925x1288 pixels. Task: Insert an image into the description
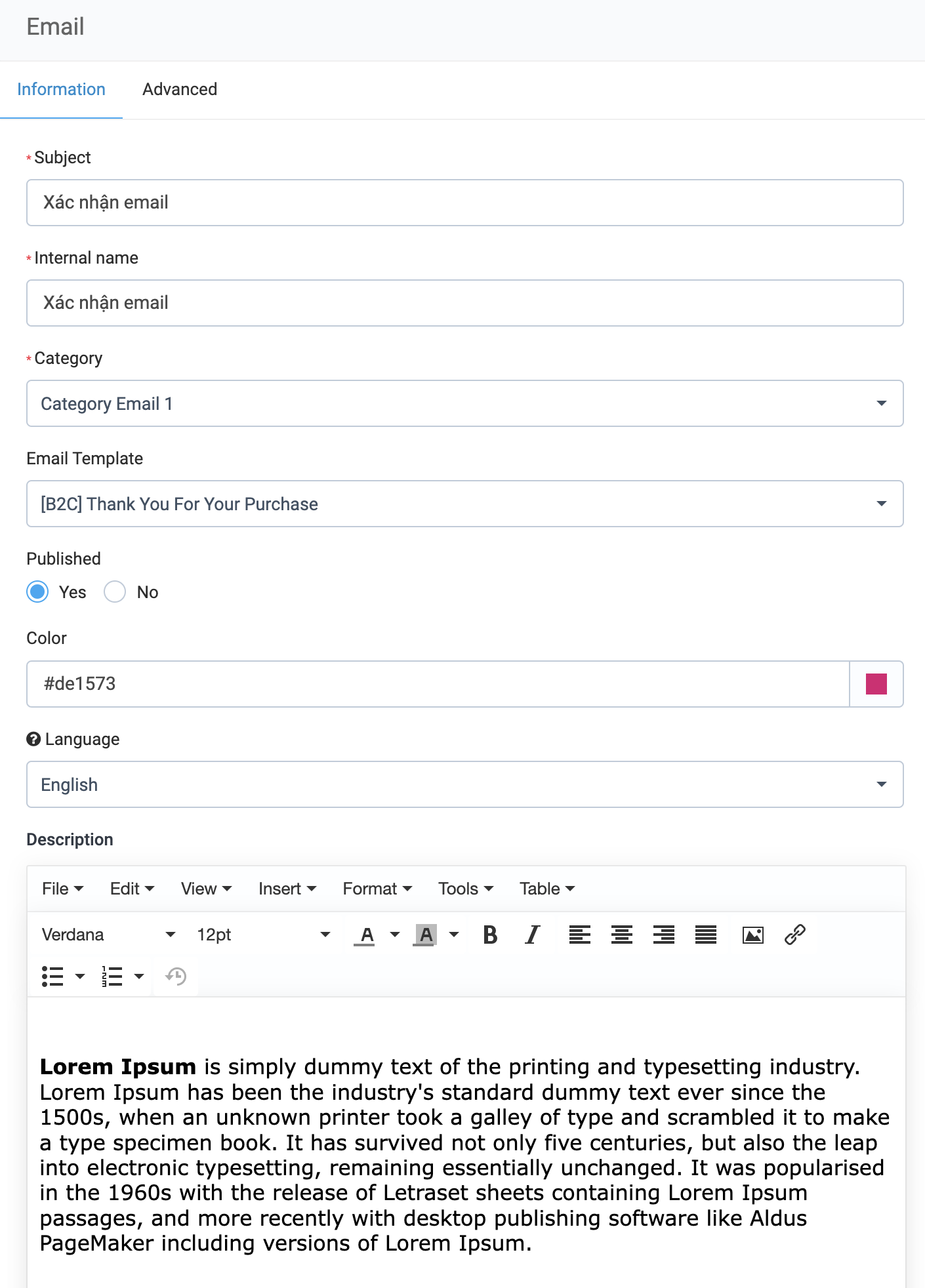(x=752, y=935)
